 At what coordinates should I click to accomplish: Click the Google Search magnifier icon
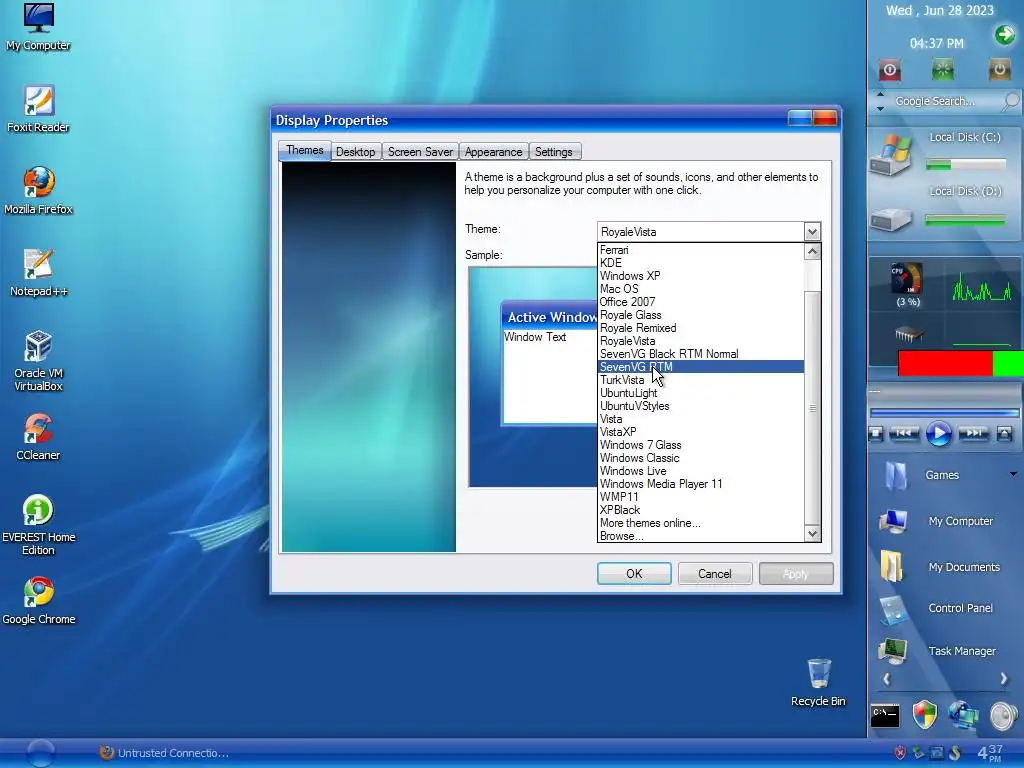pos(1010,101)
